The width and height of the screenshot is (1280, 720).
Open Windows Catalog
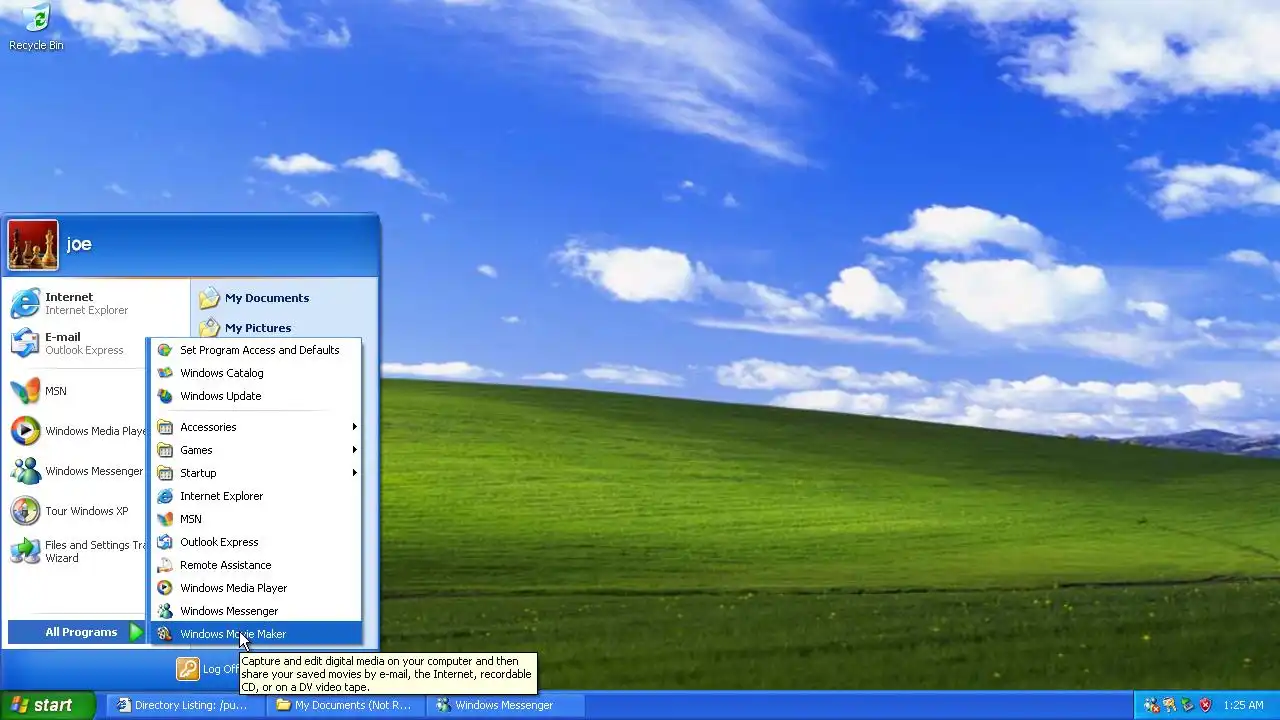click(x=256, y=373)
